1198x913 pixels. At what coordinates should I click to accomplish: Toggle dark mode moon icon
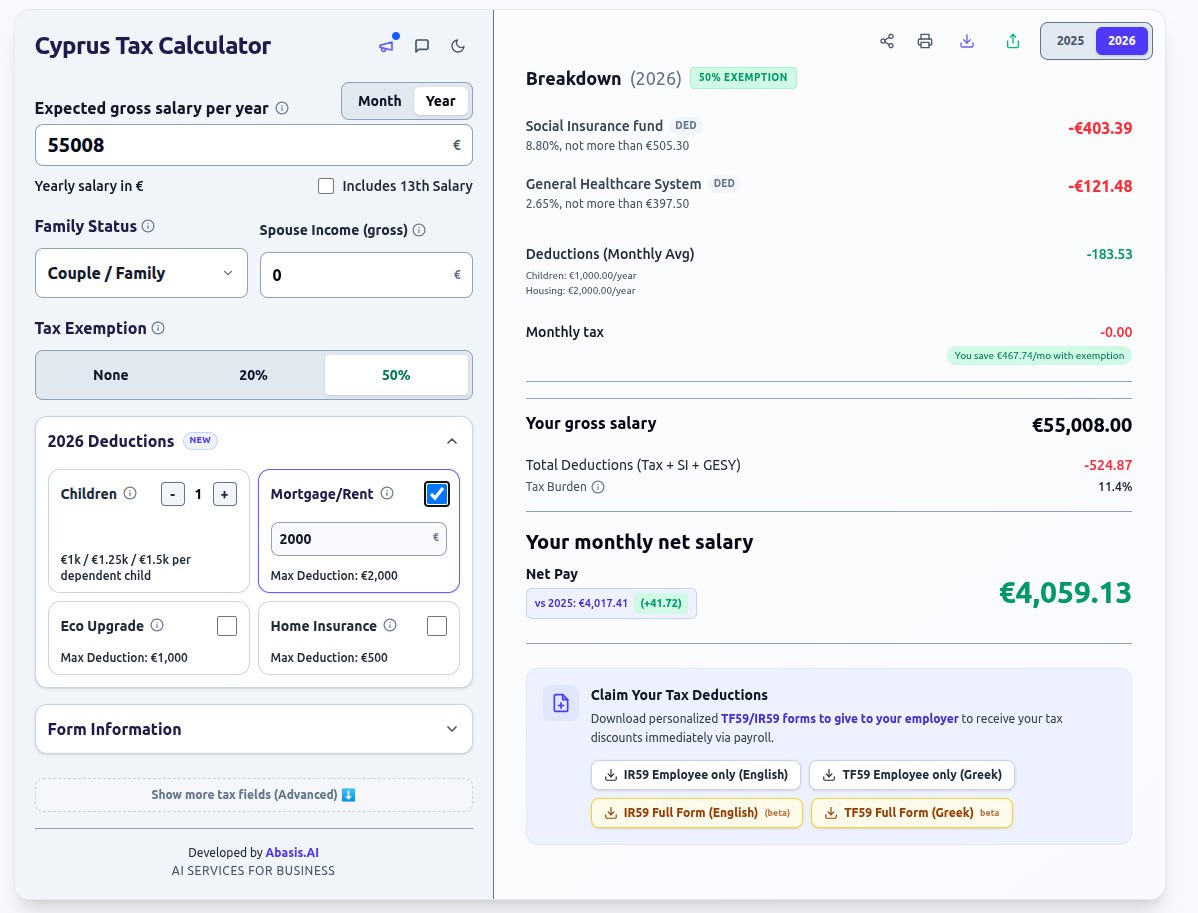point(458,46)
